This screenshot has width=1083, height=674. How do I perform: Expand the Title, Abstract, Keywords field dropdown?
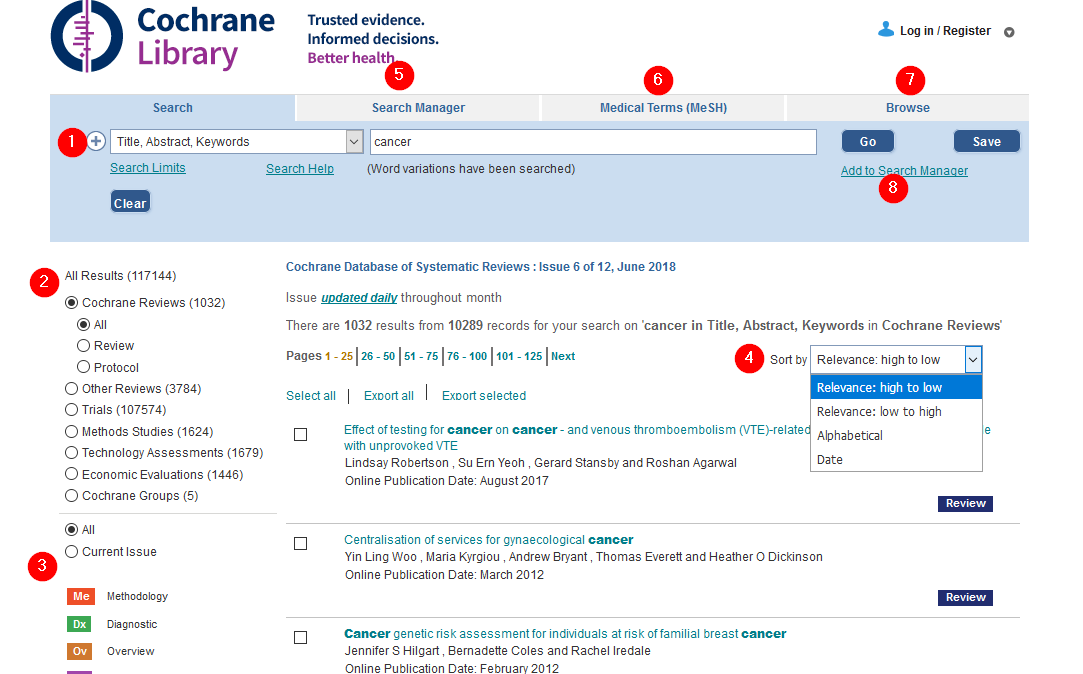coord(354,142)
